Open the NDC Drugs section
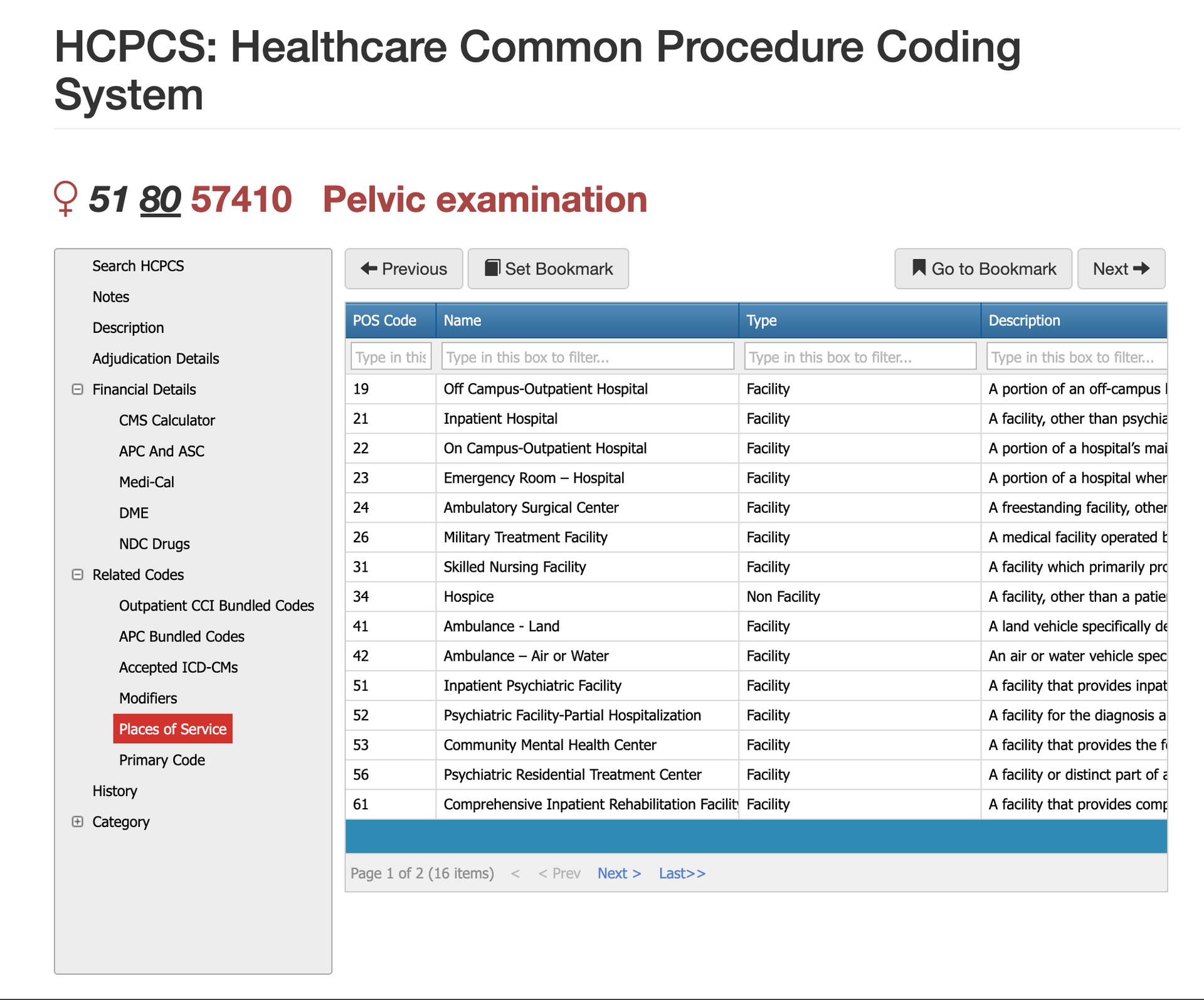Viewport: 1204px width, 1000px height. 154,544
